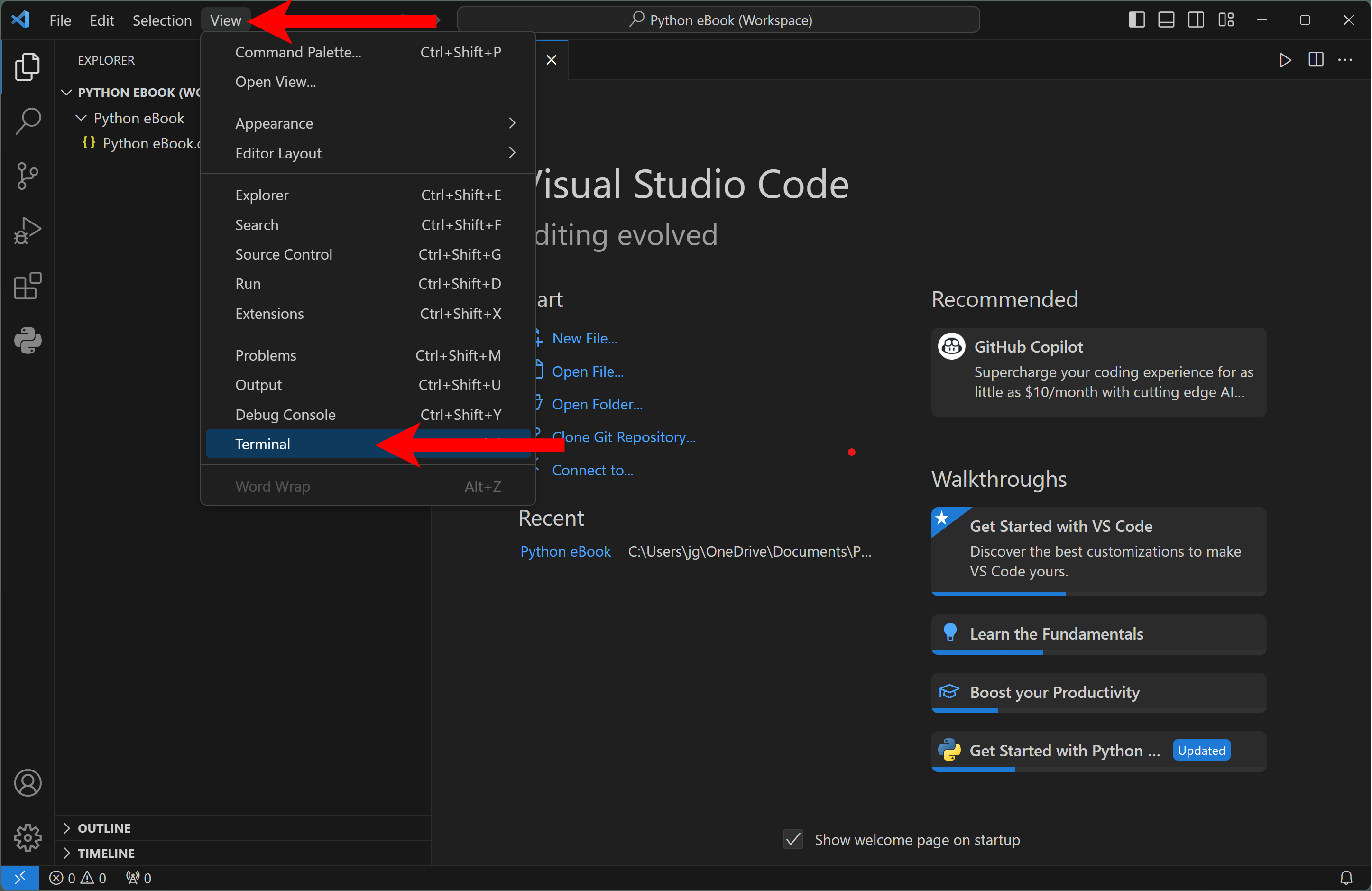Click the Split Editor icon in the editor toolbar
The width and height of the screenshot is (1372, 891).
pyautogui.click(x=1316, y=60)
